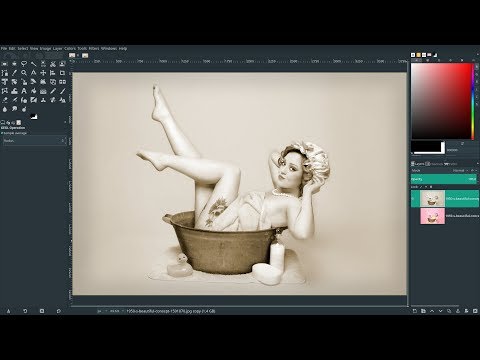Select the Smudge tool

tap(14, 109)
